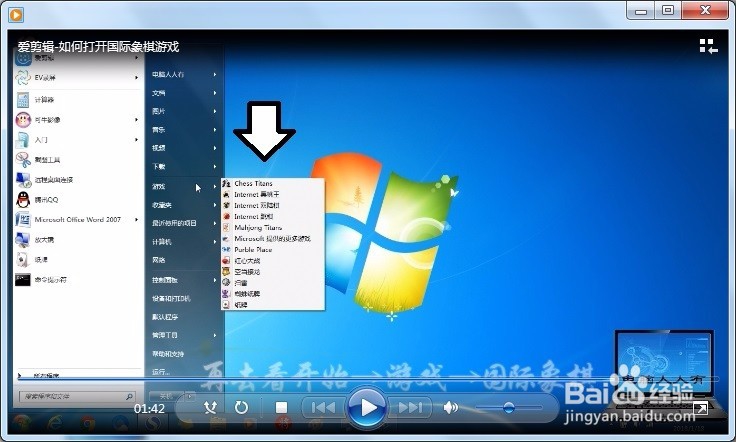Skip to the previous track
The width and height of the screenshot is (736, 442).
pyautogui.click(x=323, y=407)
